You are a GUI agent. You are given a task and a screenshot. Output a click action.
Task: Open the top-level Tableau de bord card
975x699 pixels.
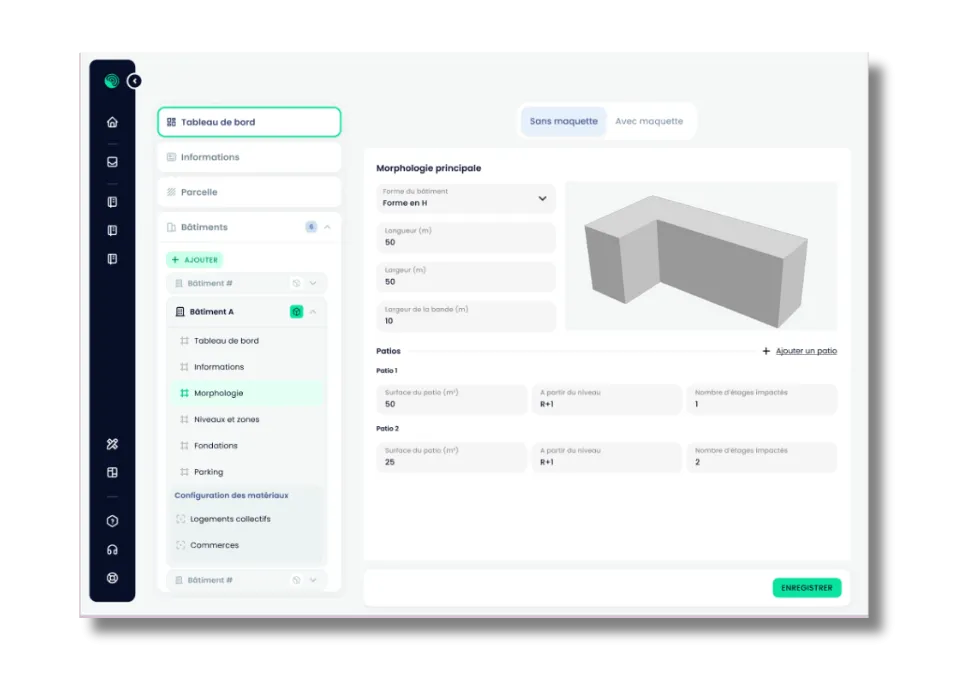click(249, 122)
